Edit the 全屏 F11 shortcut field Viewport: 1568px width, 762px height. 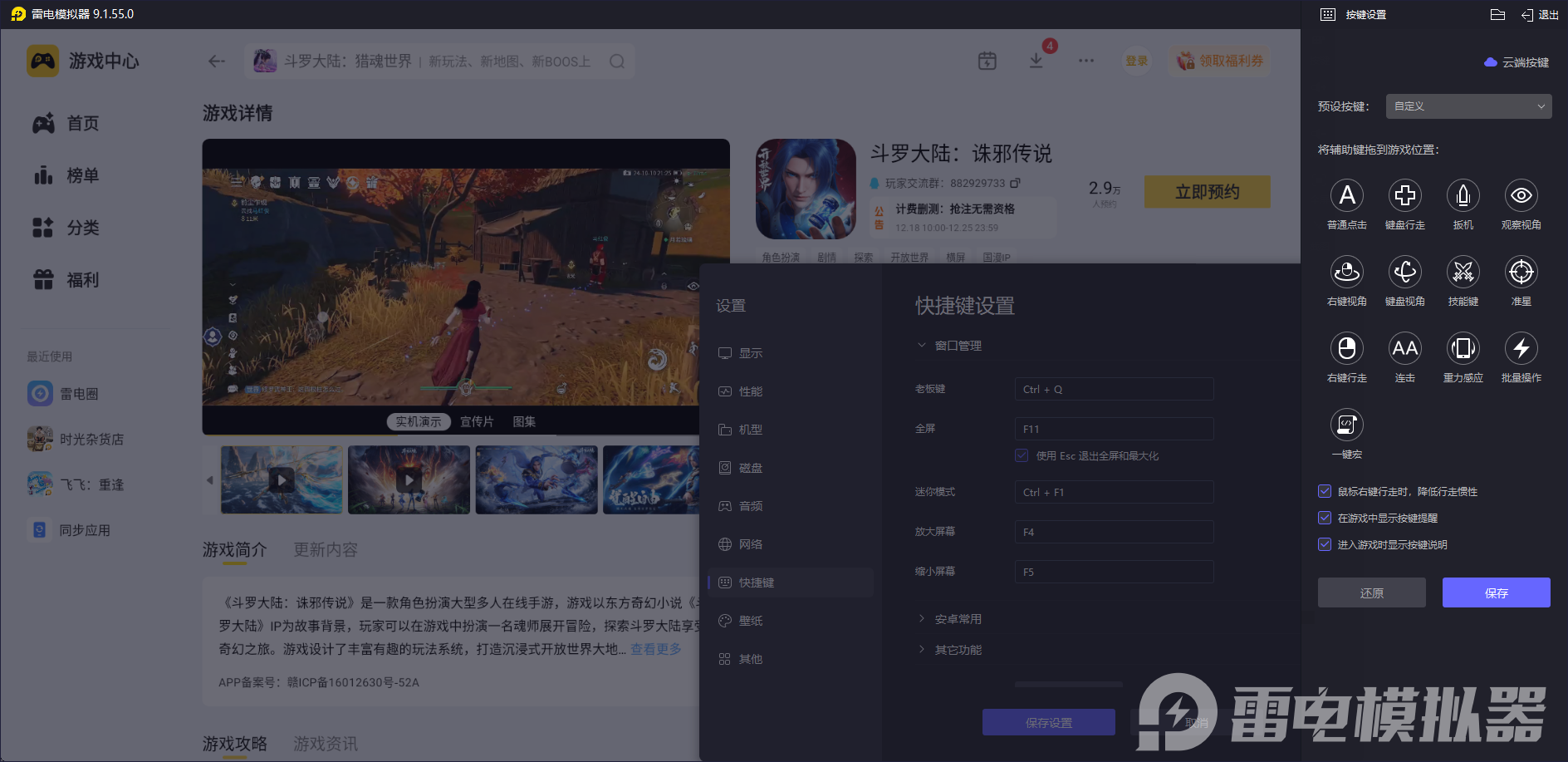click(1114, 429)
